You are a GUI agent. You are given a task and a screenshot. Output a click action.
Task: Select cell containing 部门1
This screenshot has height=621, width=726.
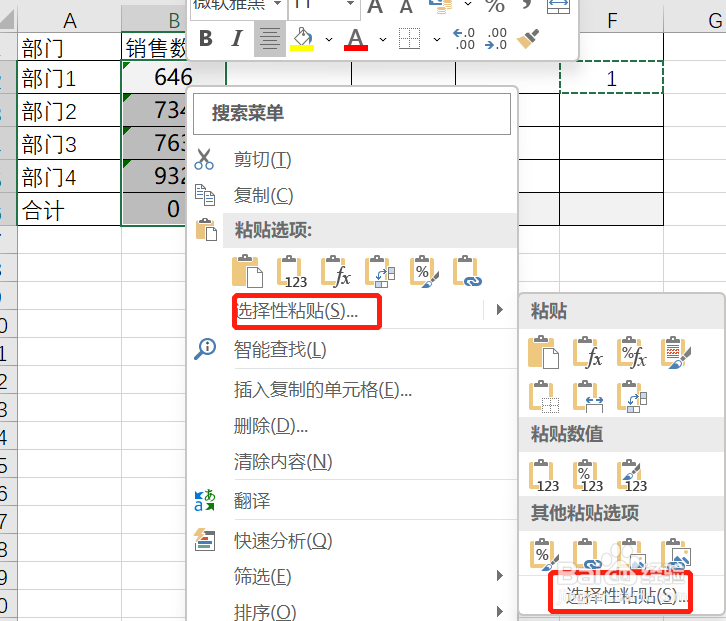(69, 78)
